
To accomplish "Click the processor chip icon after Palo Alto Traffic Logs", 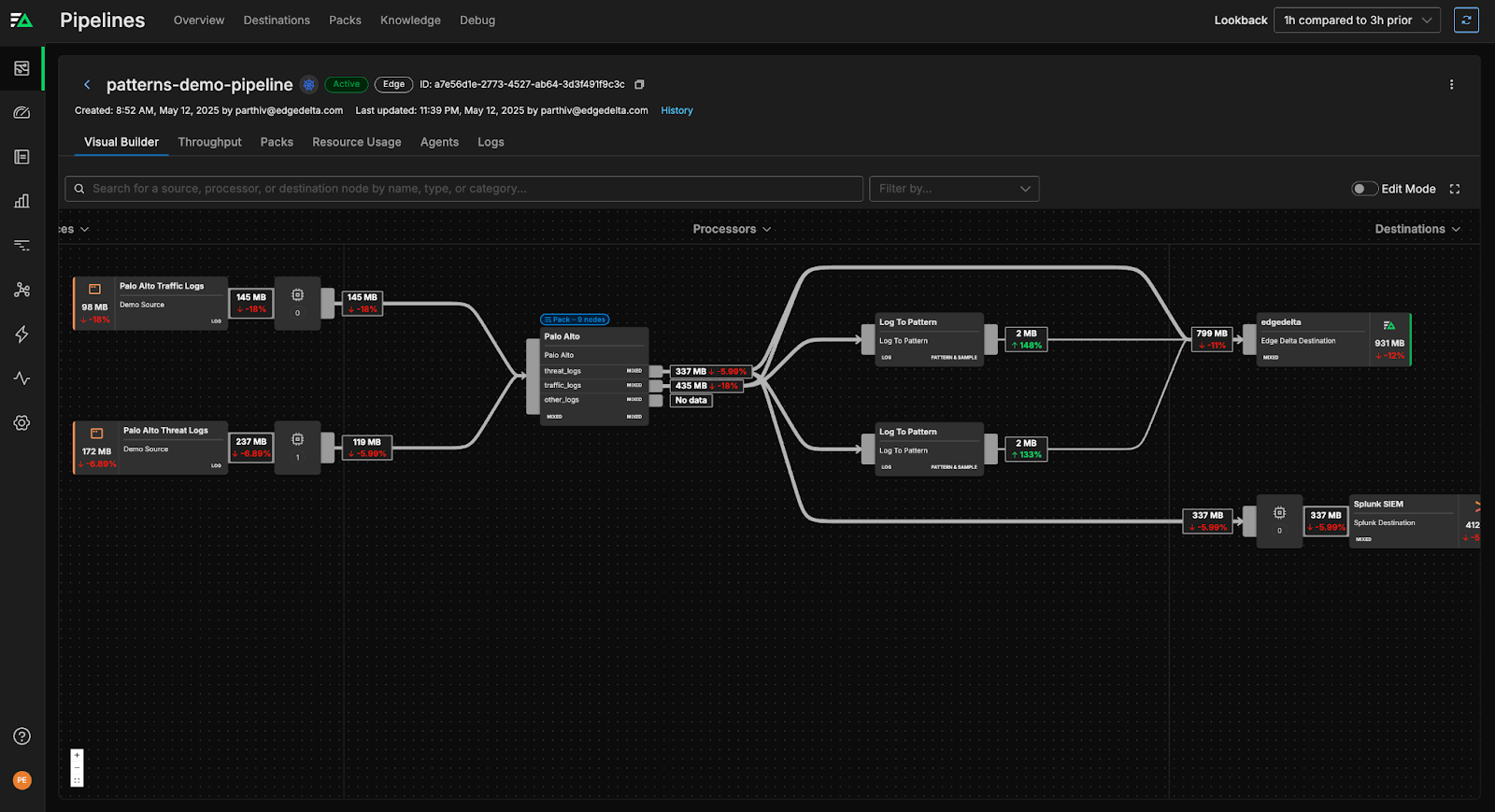I will pos(297,296).
